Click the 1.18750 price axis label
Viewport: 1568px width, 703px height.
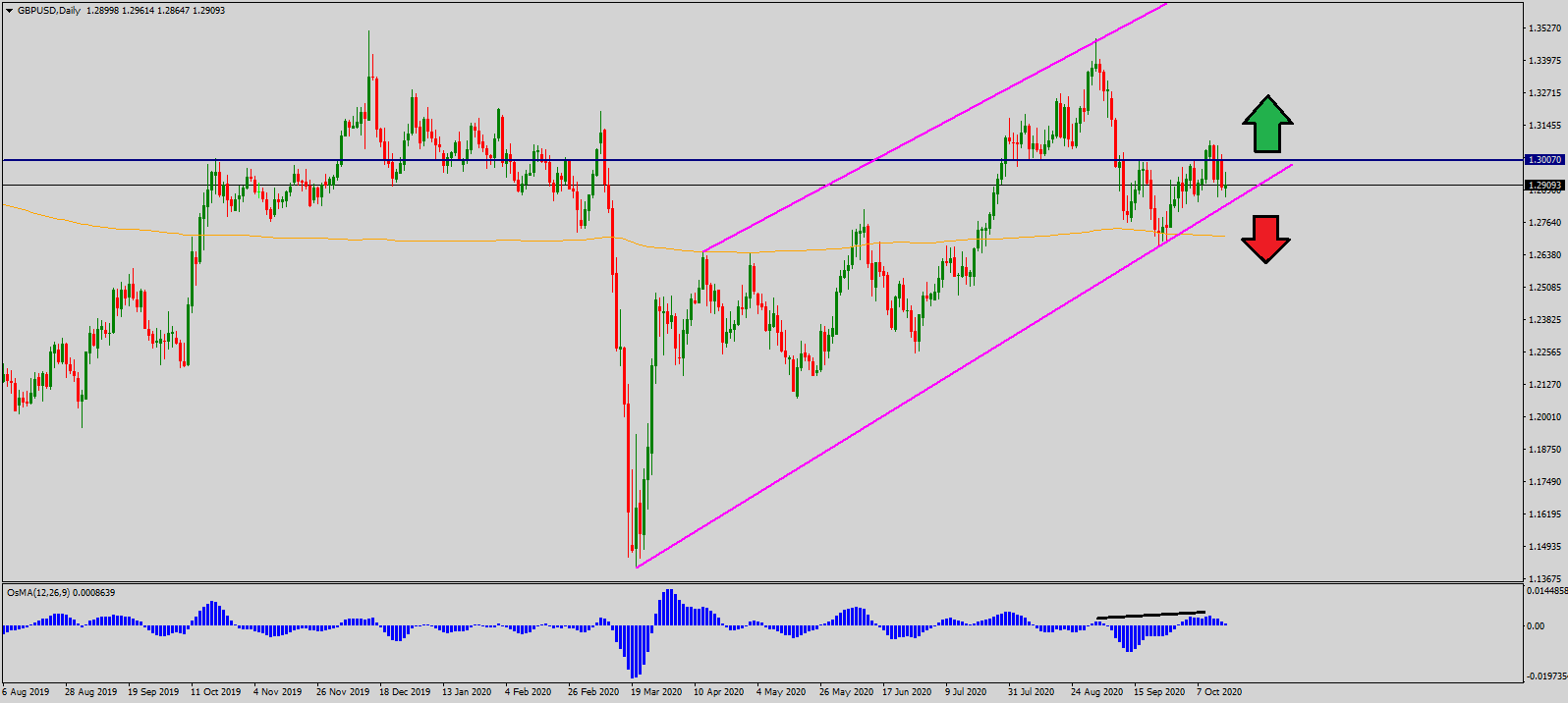pos(1544,450)
